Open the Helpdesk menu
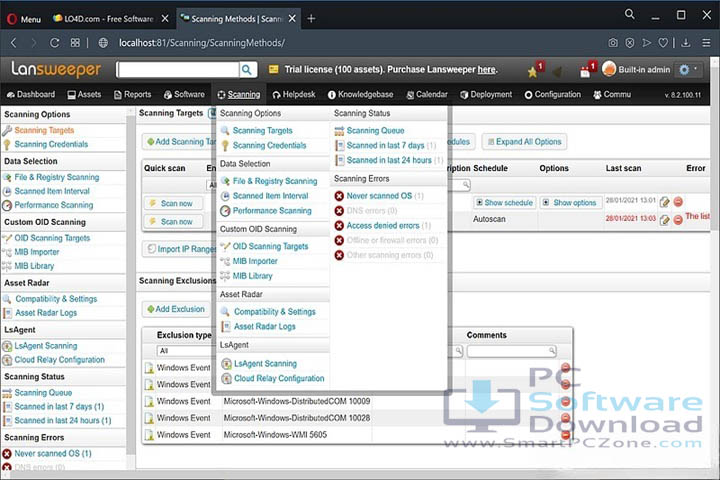Viewport: 720px width, 480px height. pyautogui.click(x=294, y=94)
